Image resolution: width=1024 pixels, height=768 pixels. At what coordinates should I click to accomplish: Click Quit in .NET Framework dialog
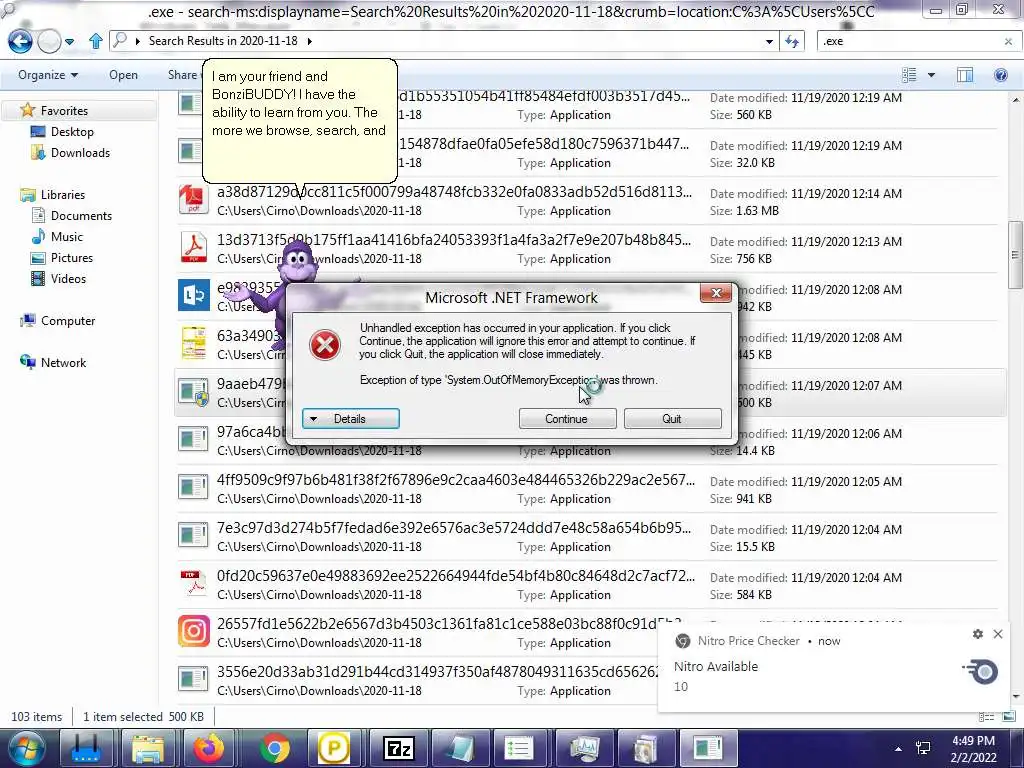[672, 419]
